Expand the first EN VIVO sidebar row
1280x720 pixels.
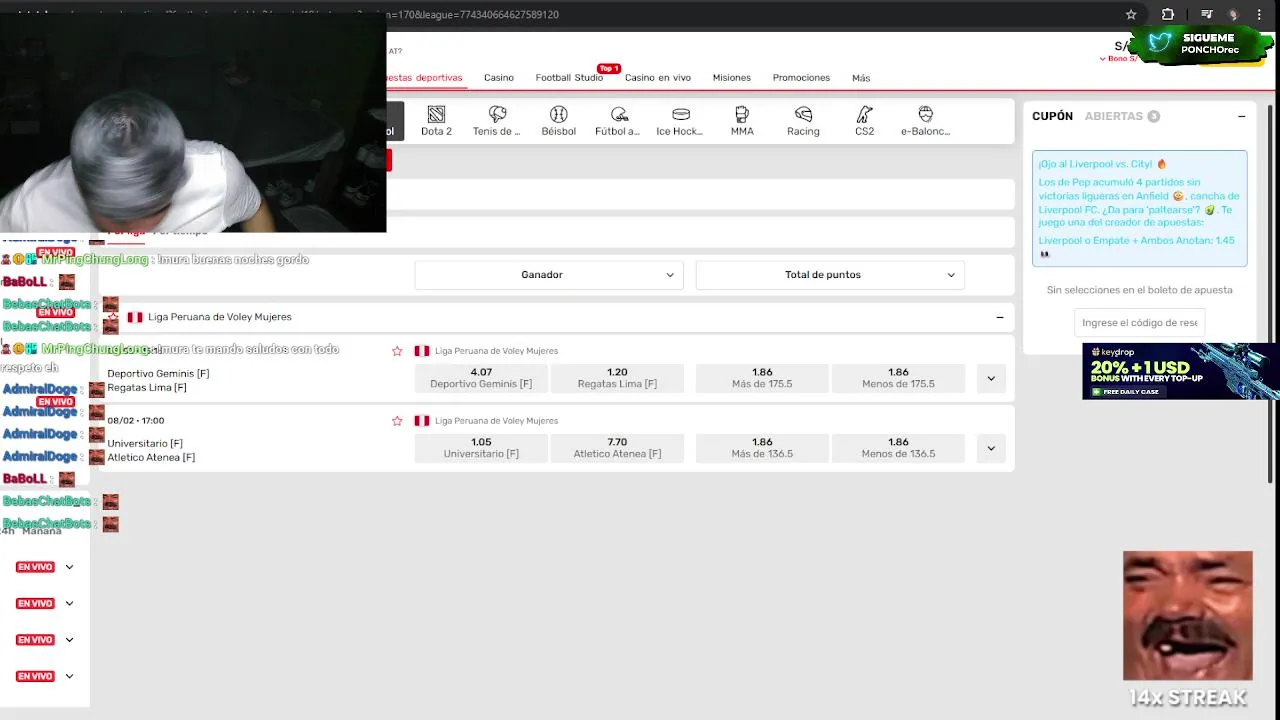(69, 567)
